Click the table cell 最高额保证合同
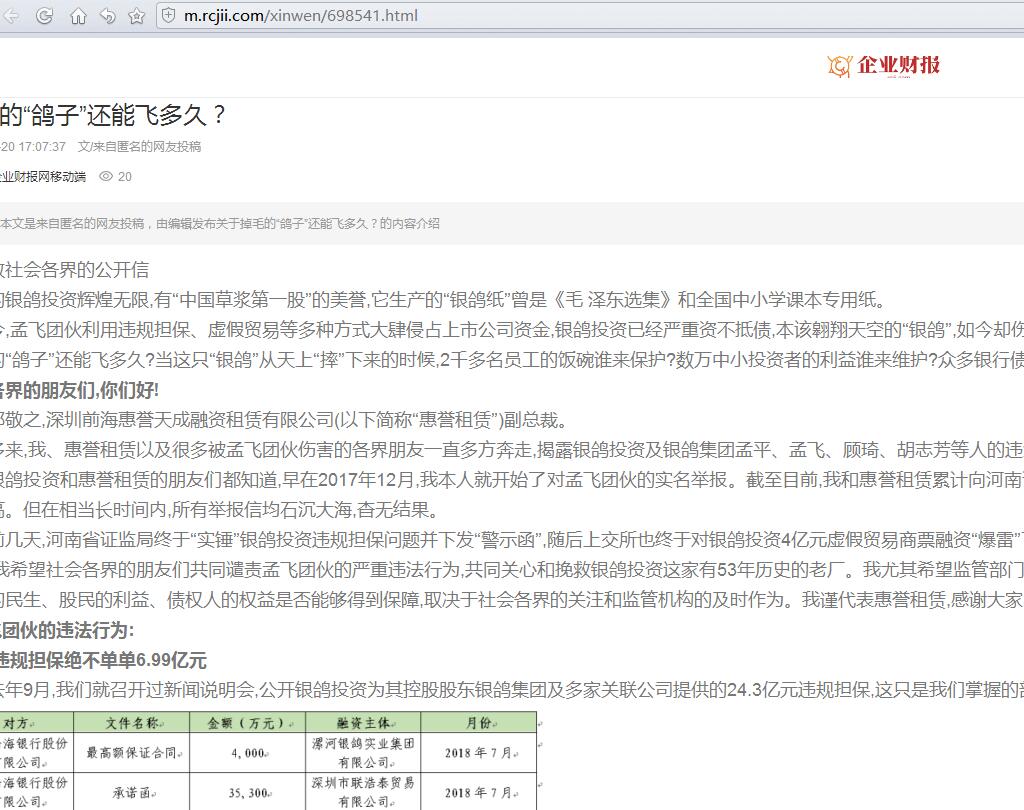The image size is (1024, 810). (131, 753)
